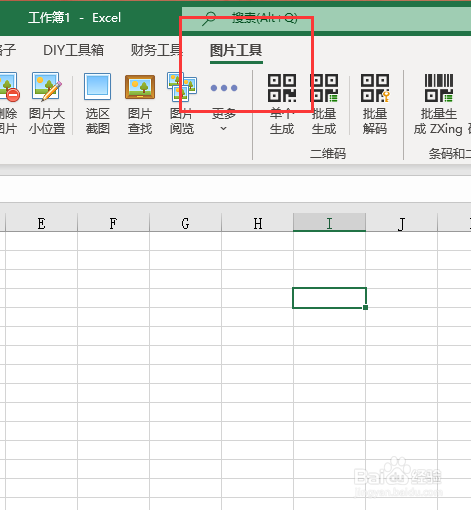Click the search magnifier icon
This screenshot has height=510, width=471.
point(209,19)
